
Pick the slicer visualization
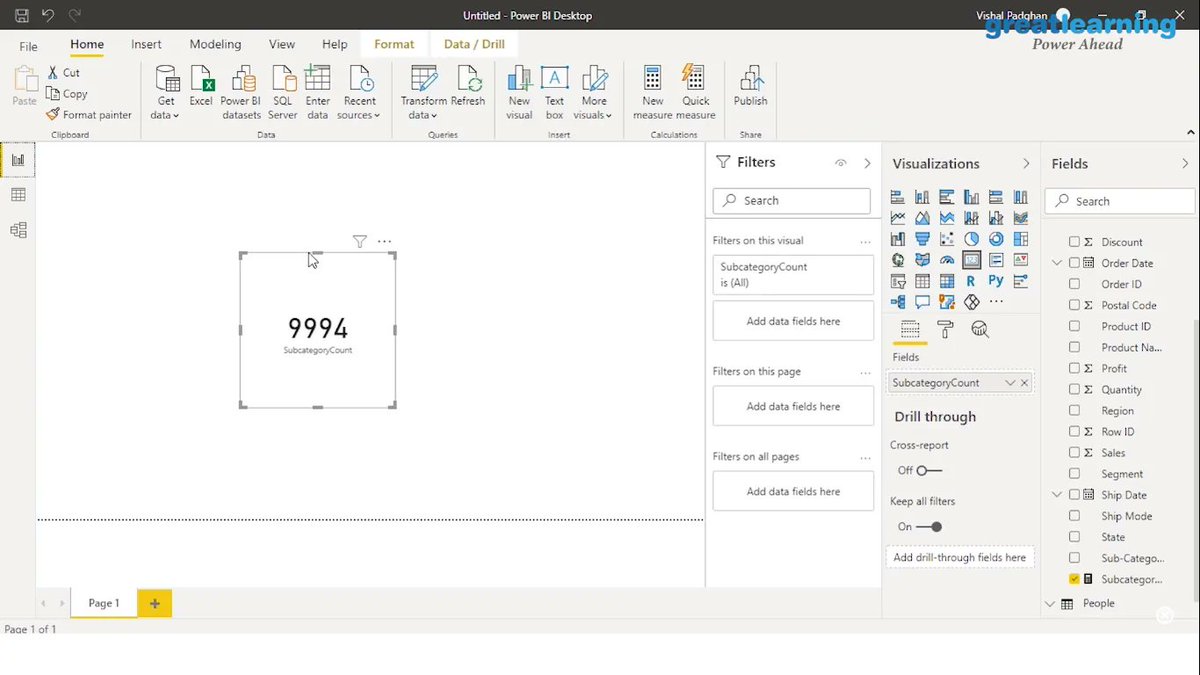point(897,281)
